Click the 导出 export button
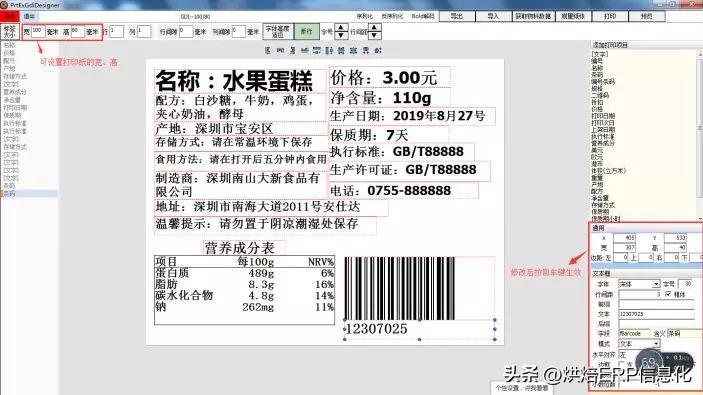Image resolution: width=703 pixels, height=395 pixels. 456,16
